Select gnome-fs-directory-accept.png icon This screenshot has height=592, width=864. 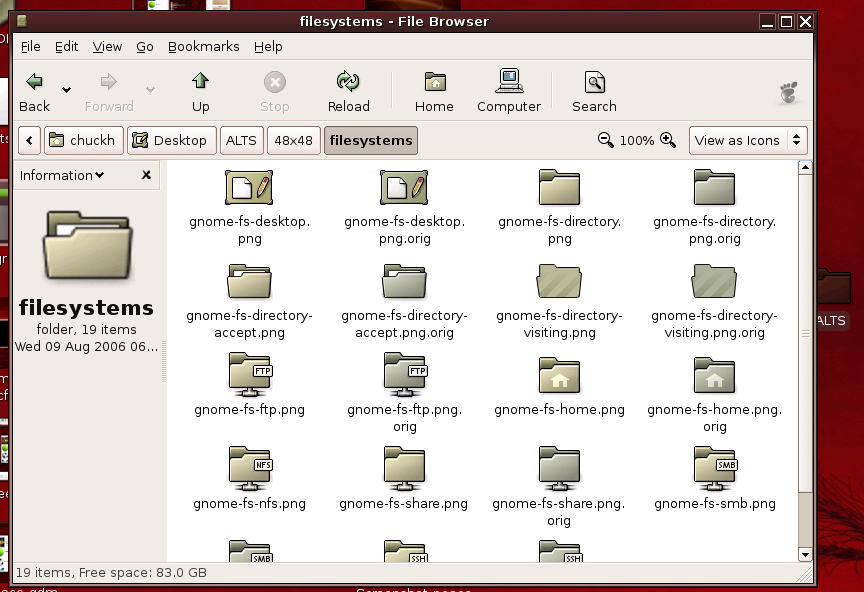click(x=249, y=281)
